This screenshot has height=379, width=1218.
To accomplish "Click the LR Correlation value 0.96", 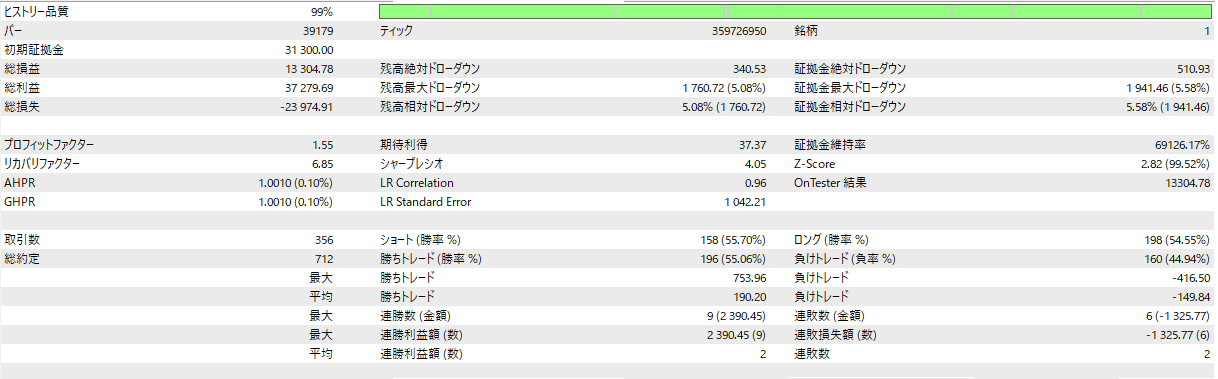I will [757, 183].
